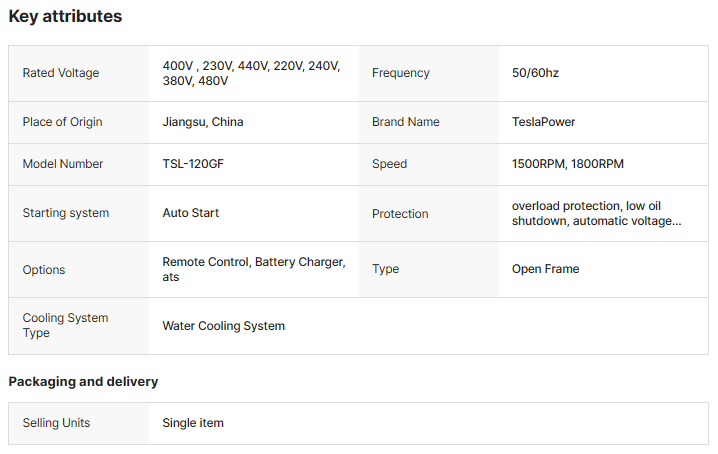The width and height of the screenshot is (718, 454).
Task: Expand the truncated overload protection text
Action: click(x=596, y=213)
